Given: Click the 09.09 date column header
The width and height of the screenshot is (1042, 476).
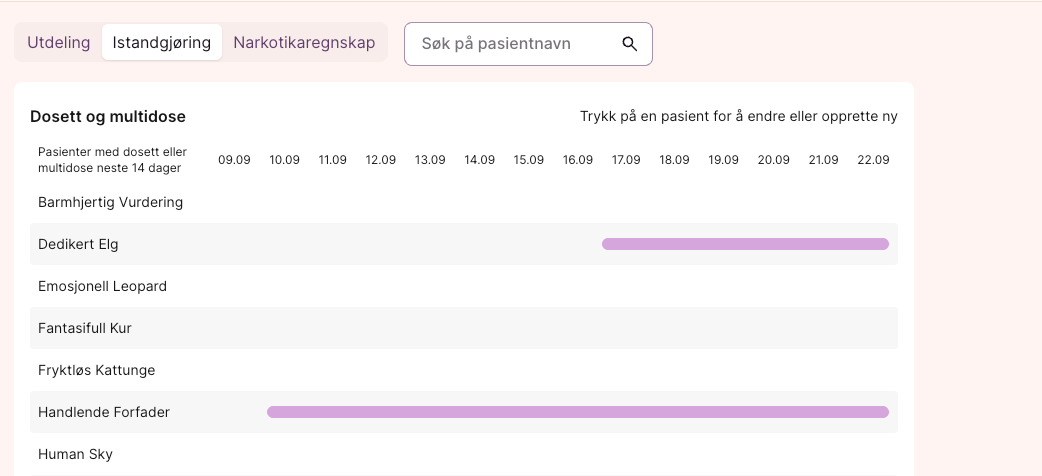Looking at the screenshot, I should coord(234,160).
